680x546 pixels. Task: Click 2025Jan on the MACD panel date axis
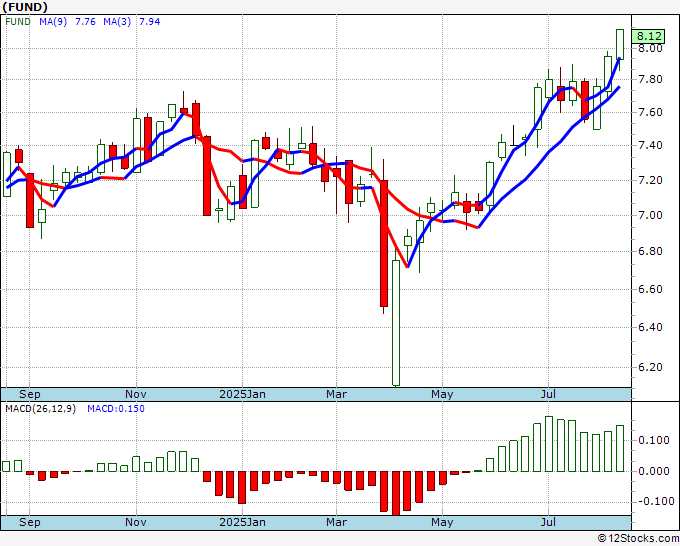[x=242, y=522]
